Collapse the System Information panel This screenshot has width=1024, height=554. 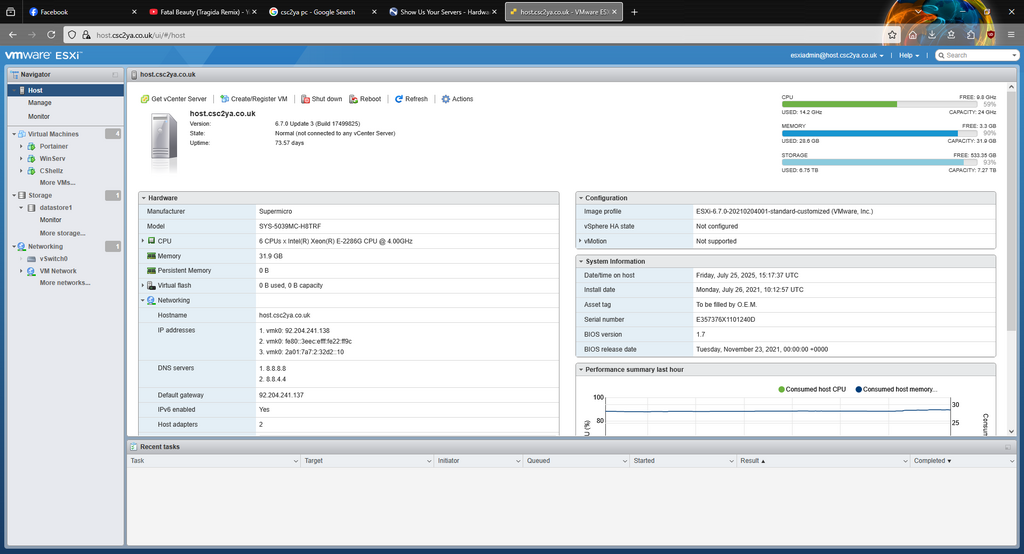(x=581, y=261)
